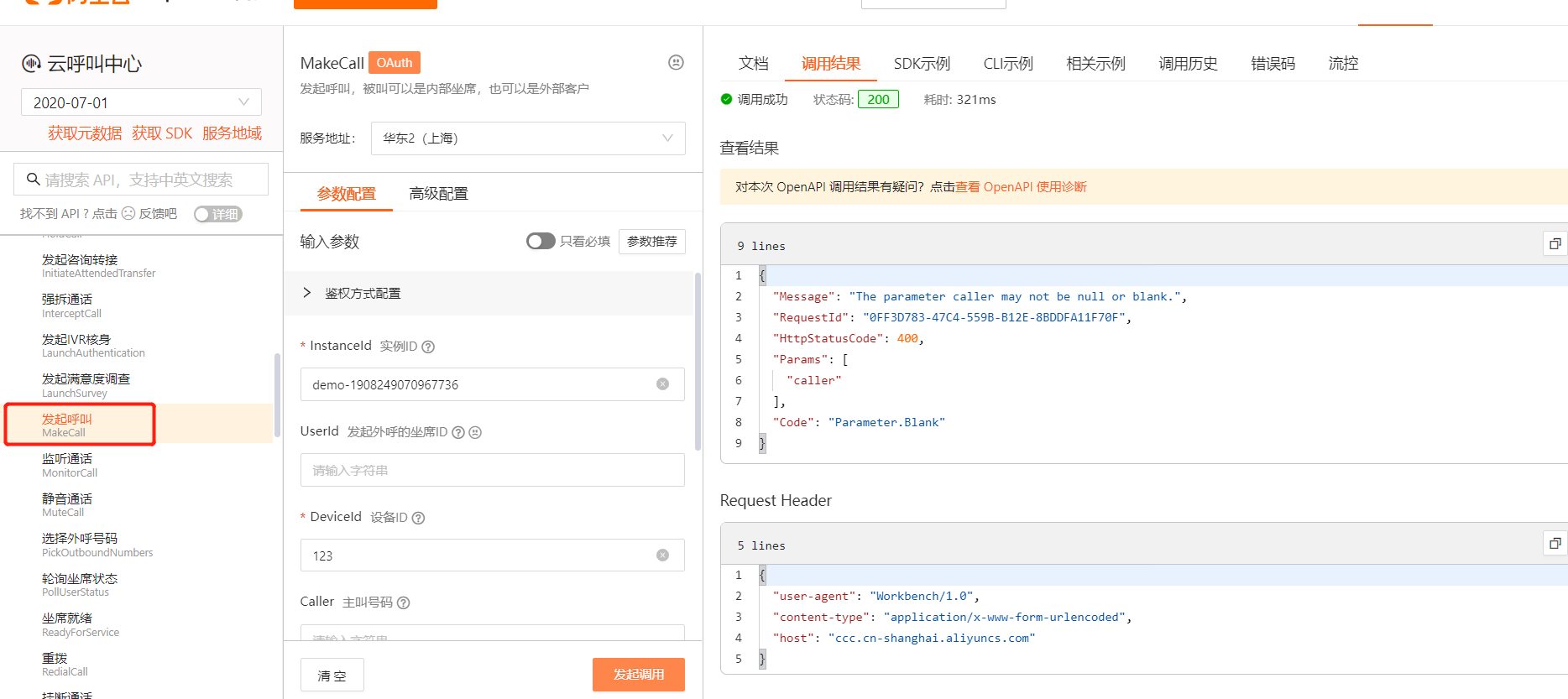The image size is (1568, 699).
Task: Click the UserId input field
Action: (x=492, y=470)
